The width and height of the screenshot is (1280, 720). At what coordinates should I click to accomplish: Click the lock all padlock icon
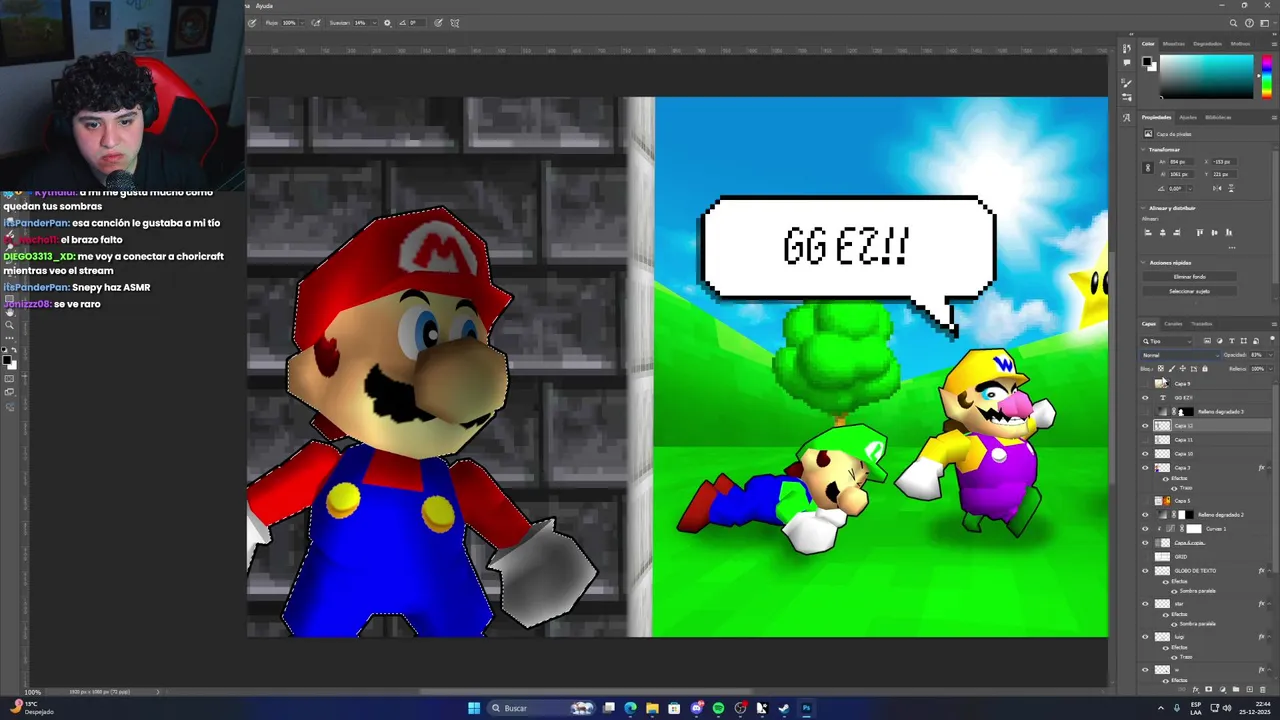1204,368
